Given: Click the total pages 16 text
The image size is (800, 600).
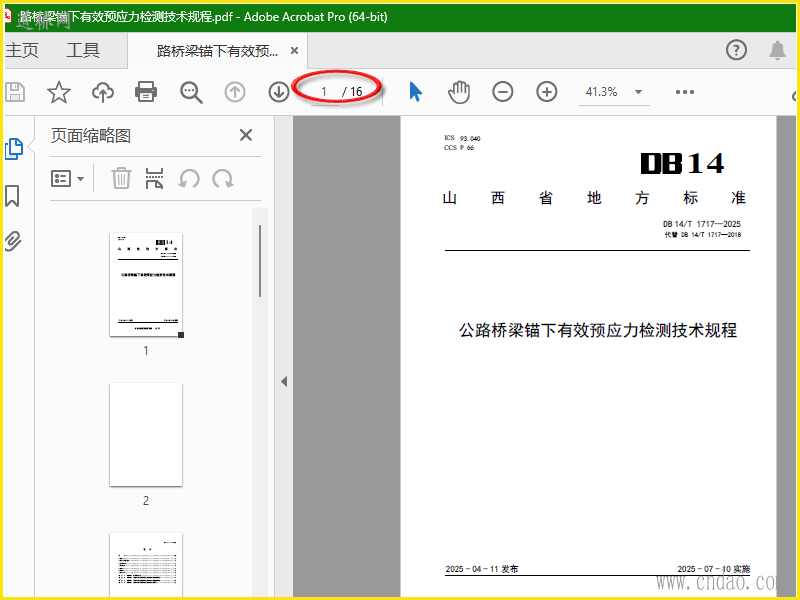Looking at the screenshot, I should point(356,92).
